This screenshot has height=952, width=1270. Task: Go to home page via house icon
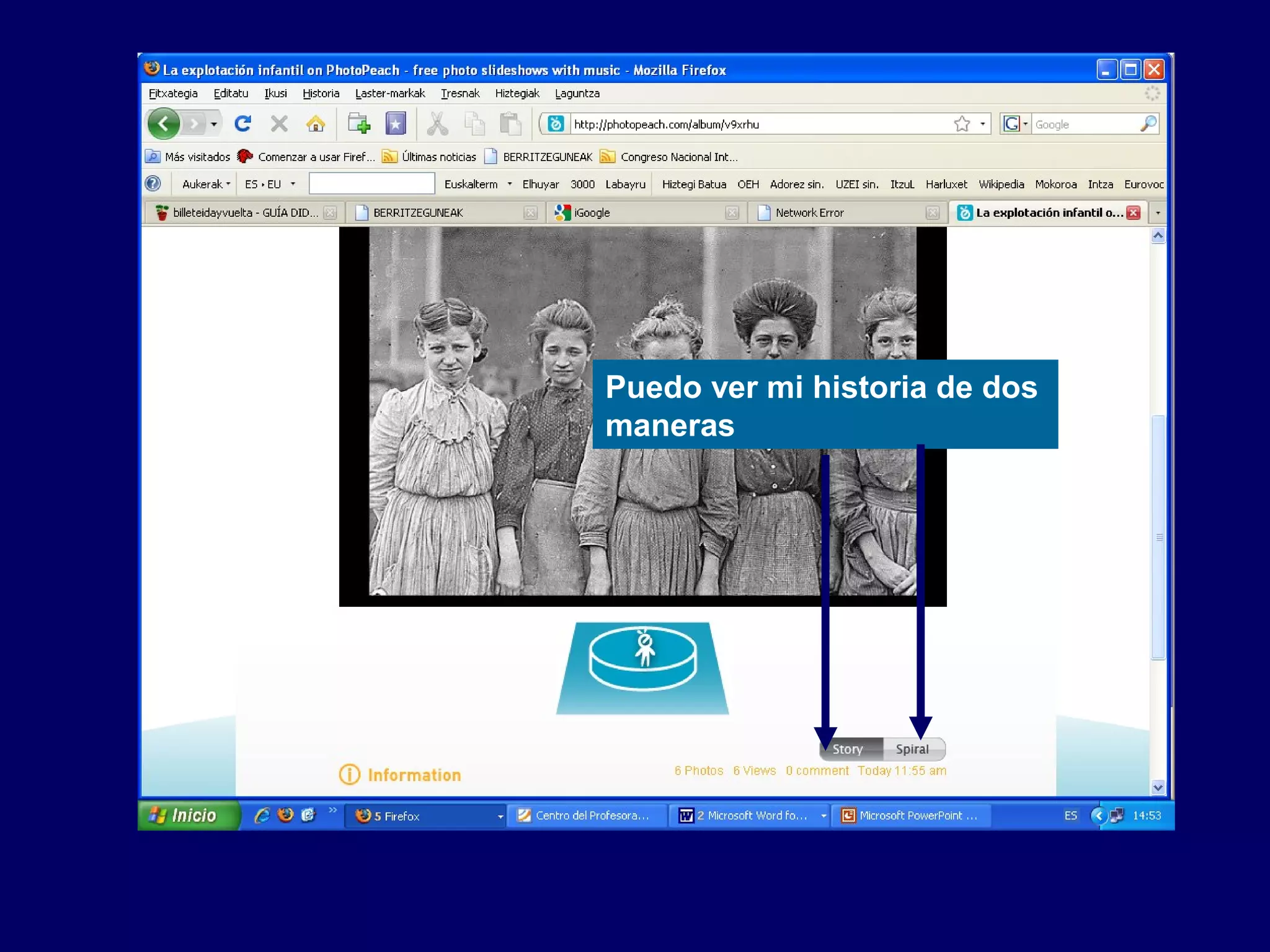[316, 124]
